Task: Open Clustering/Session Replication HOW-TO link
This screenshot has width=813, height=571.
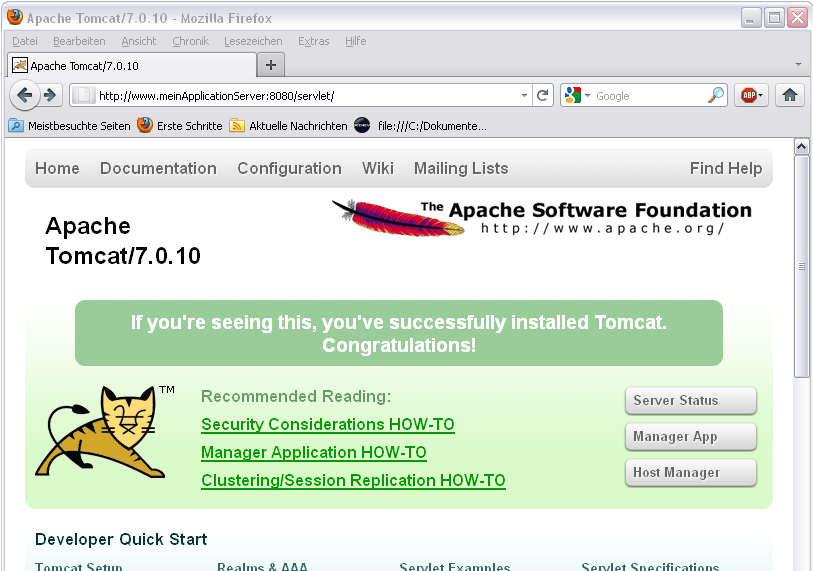Action: pyautogui.click(x=353, y=480)
